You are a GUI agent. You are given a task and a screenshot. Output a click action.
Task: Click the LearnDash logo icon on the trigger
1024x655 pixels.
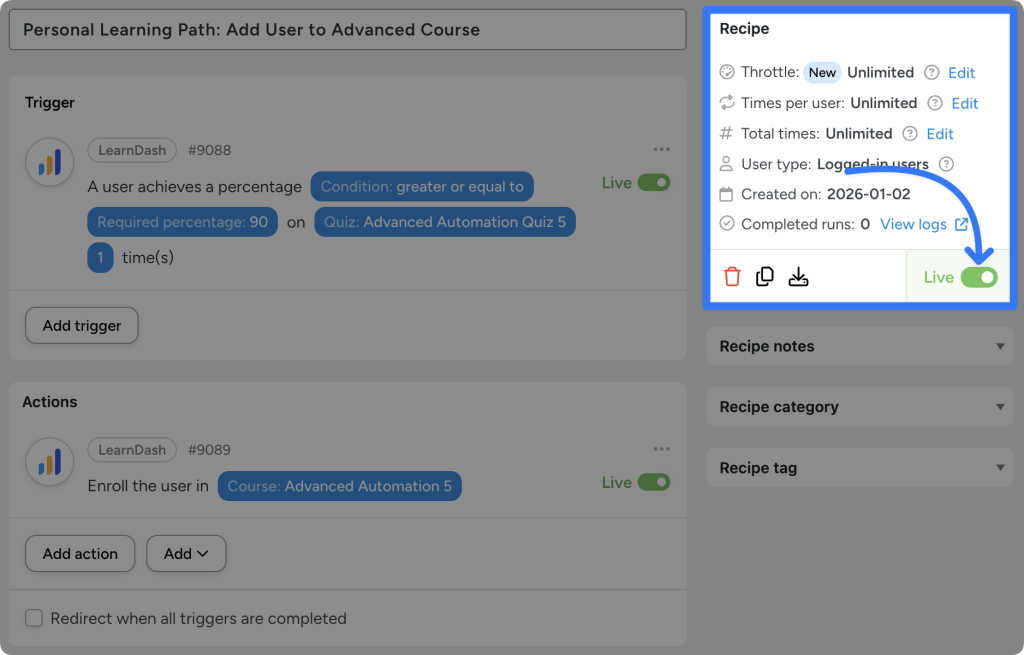tap(49, 162)
